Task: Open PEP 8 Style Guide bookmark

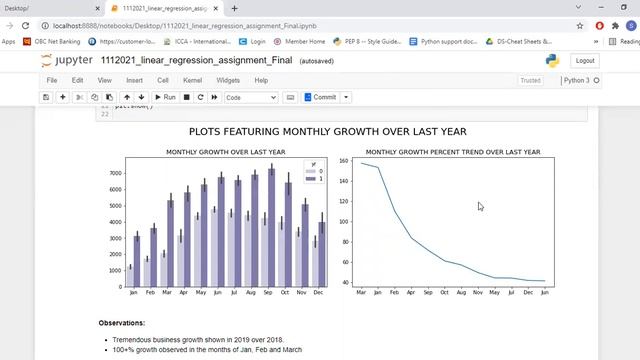Action: tap(367, 41)
